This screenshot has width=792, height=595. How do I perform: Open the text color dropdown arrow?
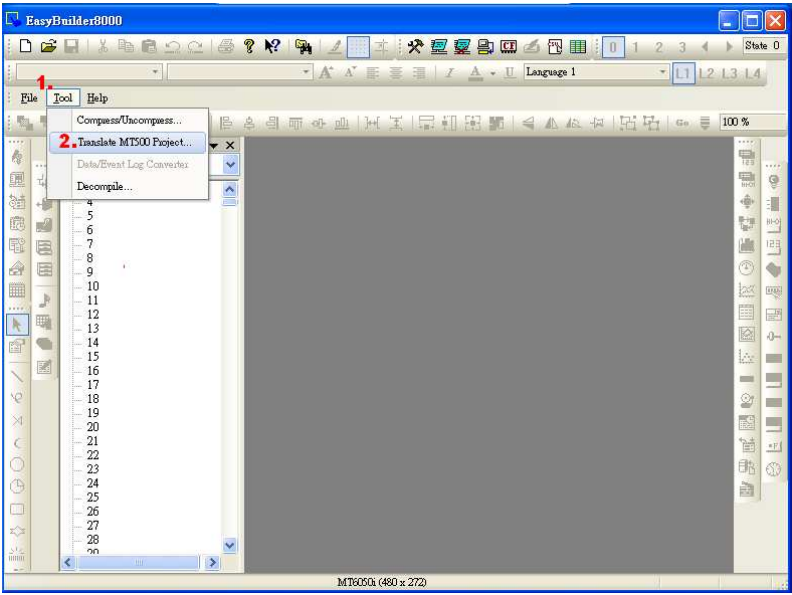(x=493, y=74)
